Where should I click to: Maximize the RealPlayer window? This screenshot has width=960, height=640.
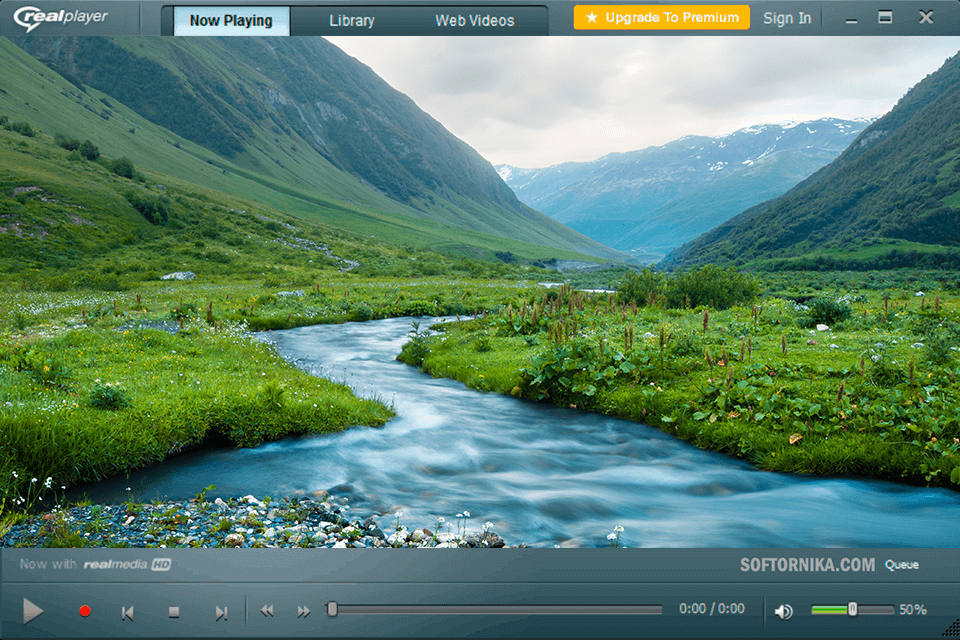[x=885, y=17]
